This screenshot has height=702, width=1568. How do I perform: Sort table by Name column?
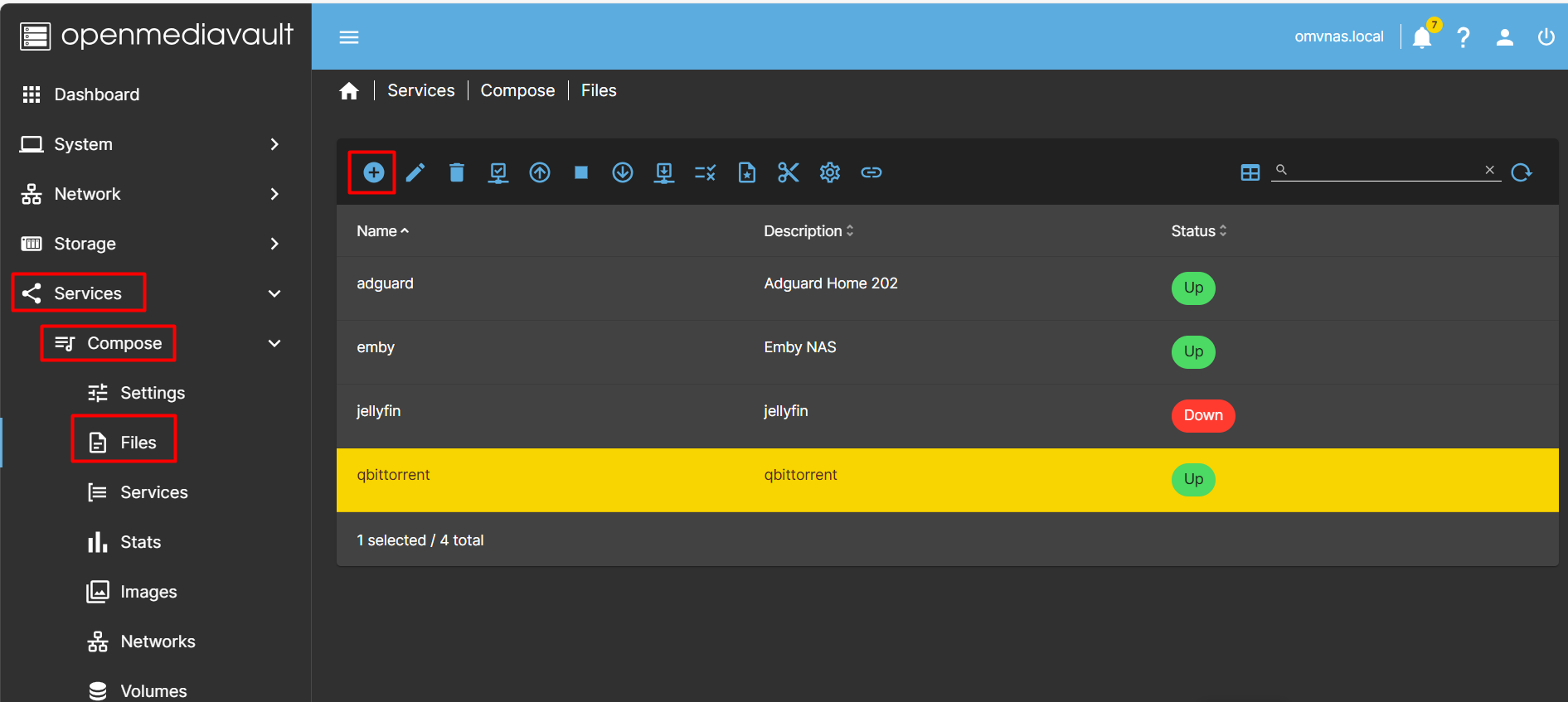point(382,231)
